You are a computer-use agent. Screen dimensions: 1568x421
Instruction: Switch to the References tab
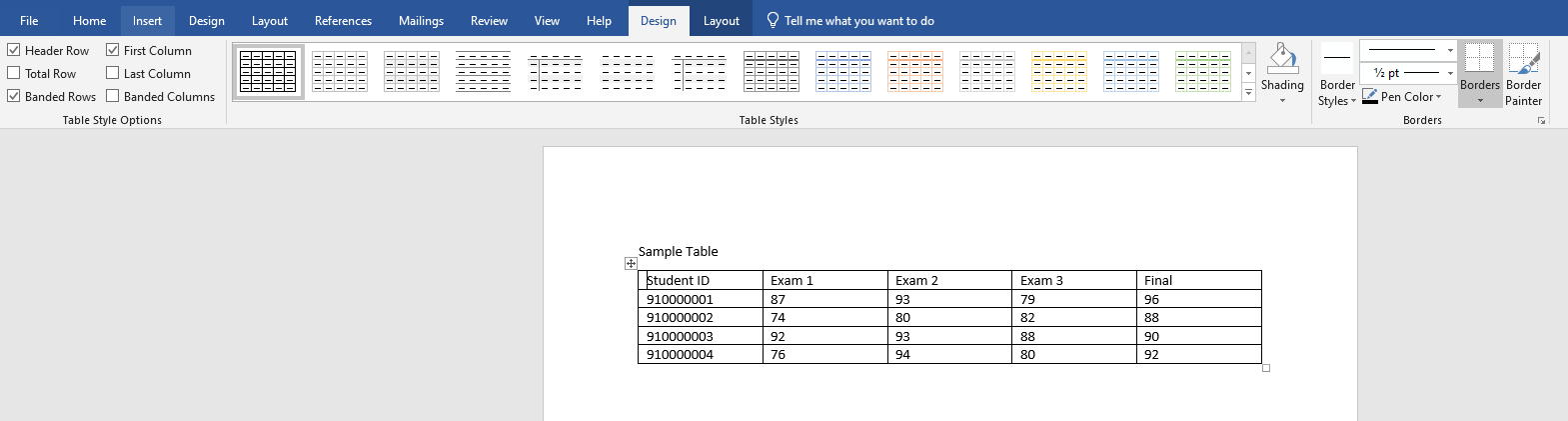[x=343, y=21]
